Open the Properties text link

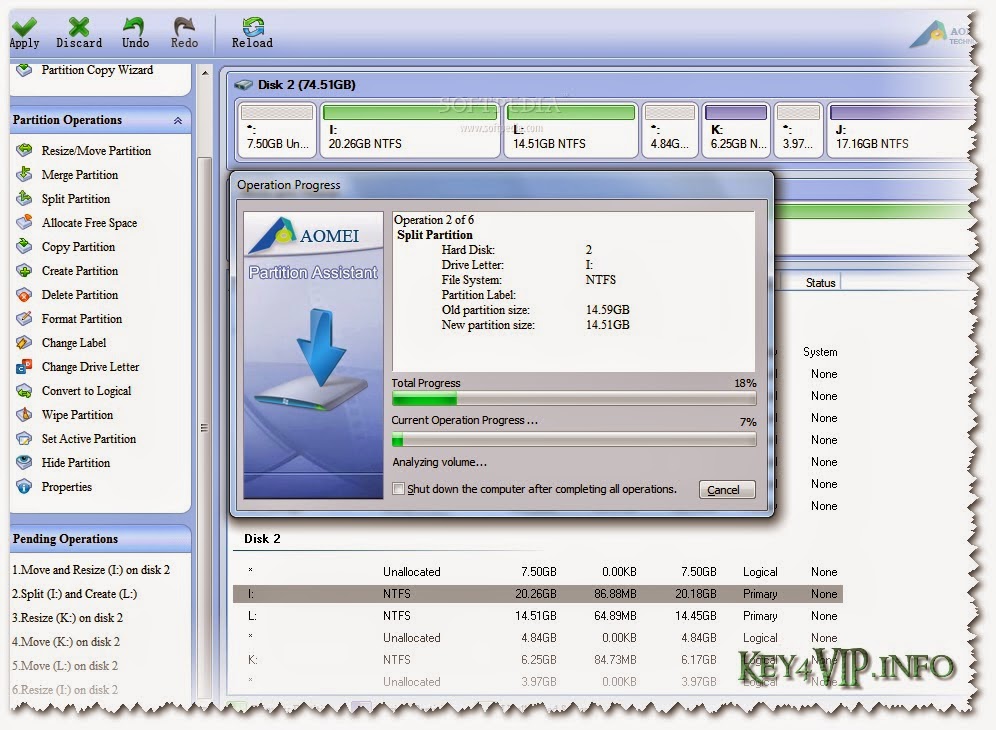[x=67, y=487]
